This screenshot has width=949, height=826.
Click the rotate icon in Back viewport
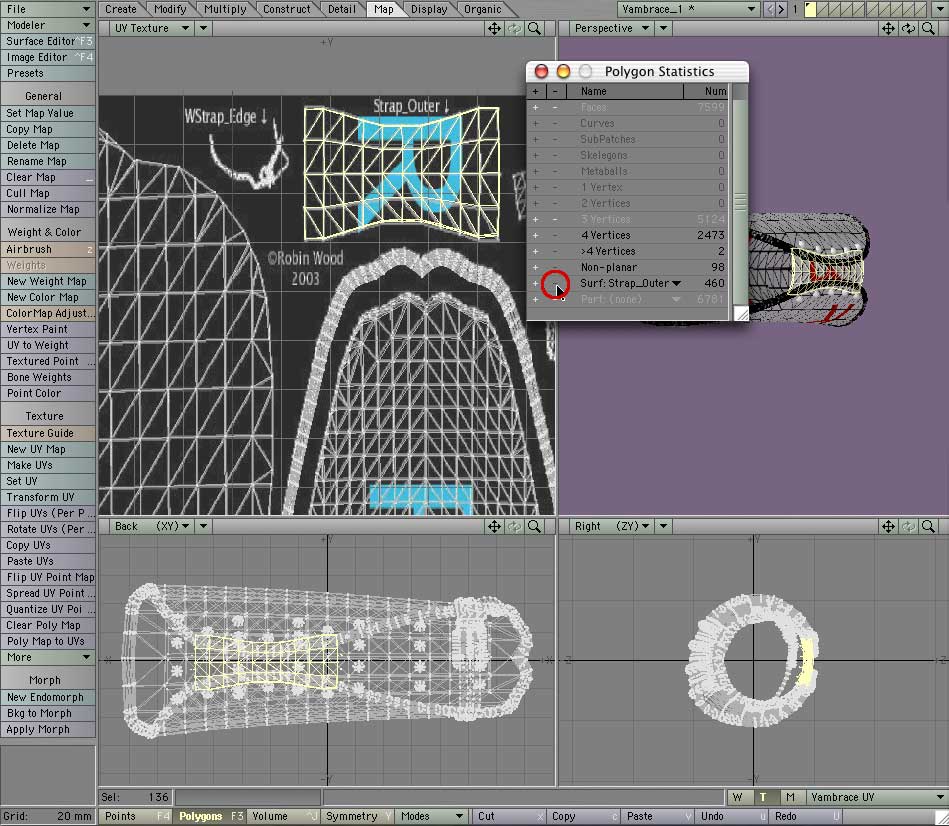514,526
